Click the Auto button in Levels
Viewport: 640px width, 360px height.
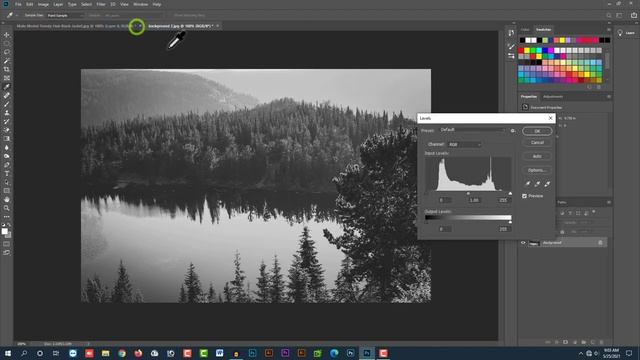click(537, 156)
